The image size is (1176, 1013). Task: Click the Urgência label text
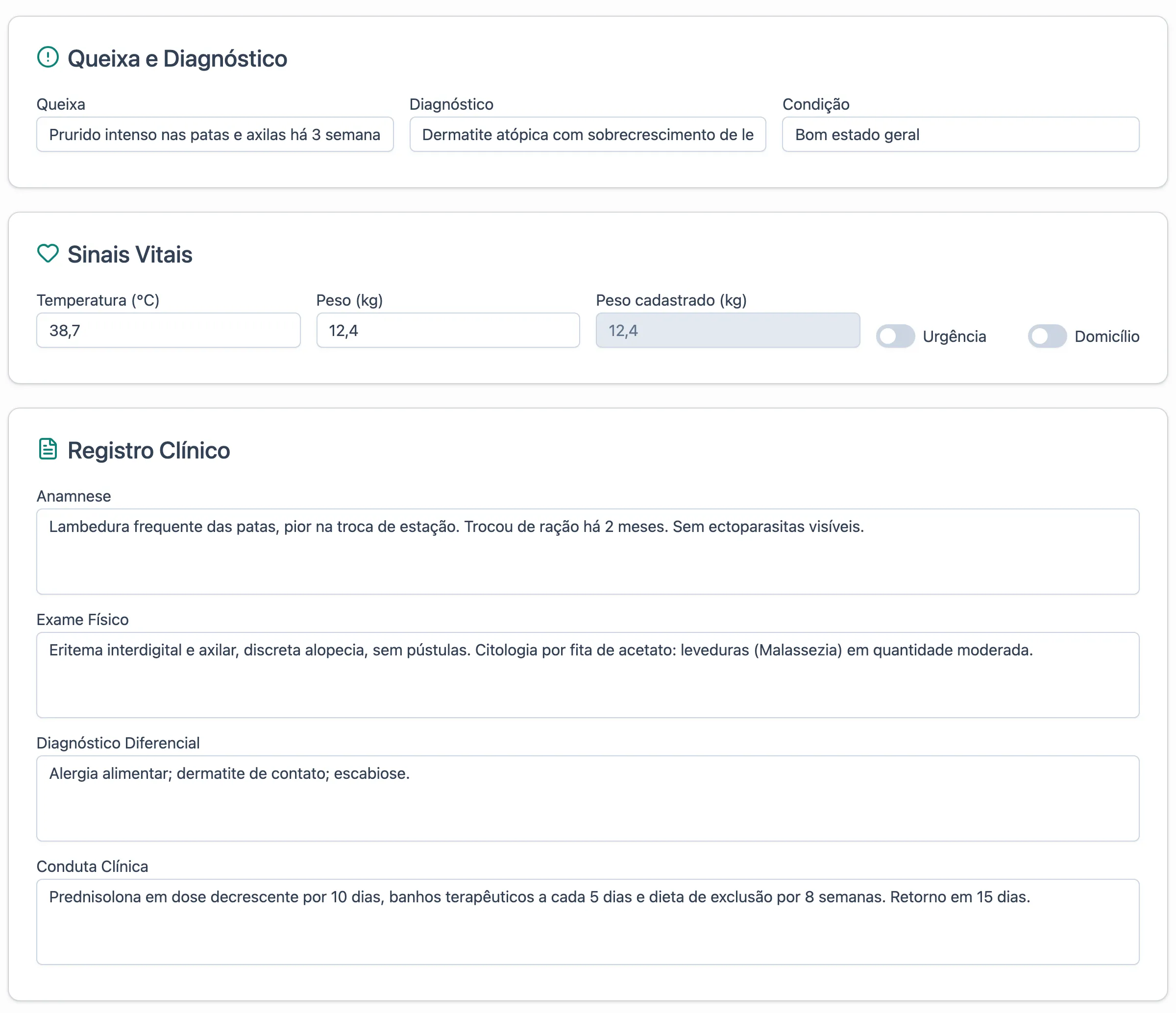click(x=954, y=337)
